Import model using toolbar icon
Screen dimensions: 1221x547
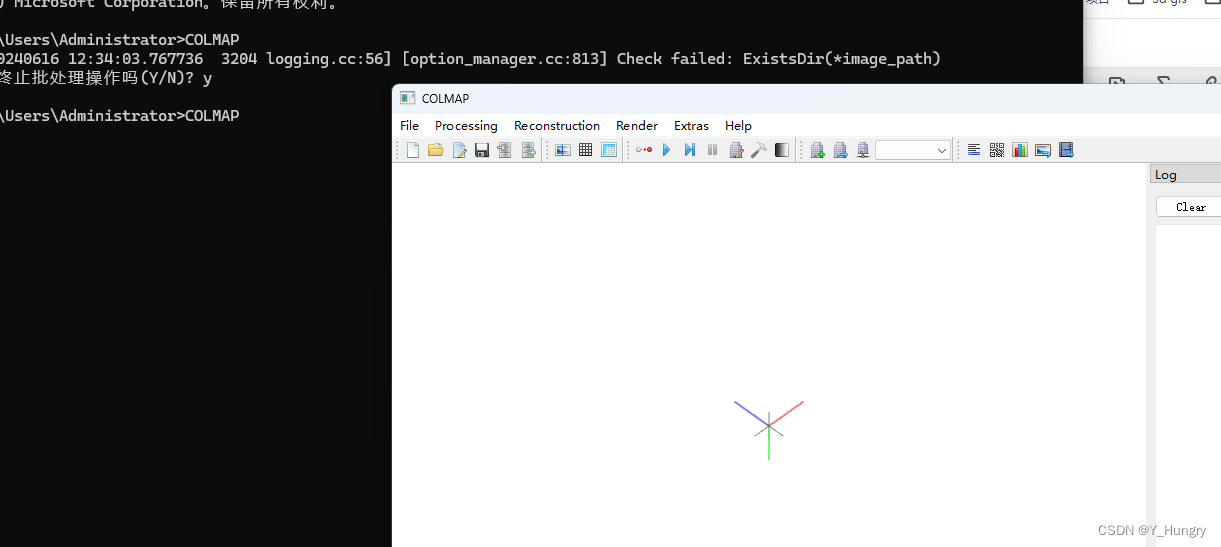pyautogui.click(x=505, y=150)
